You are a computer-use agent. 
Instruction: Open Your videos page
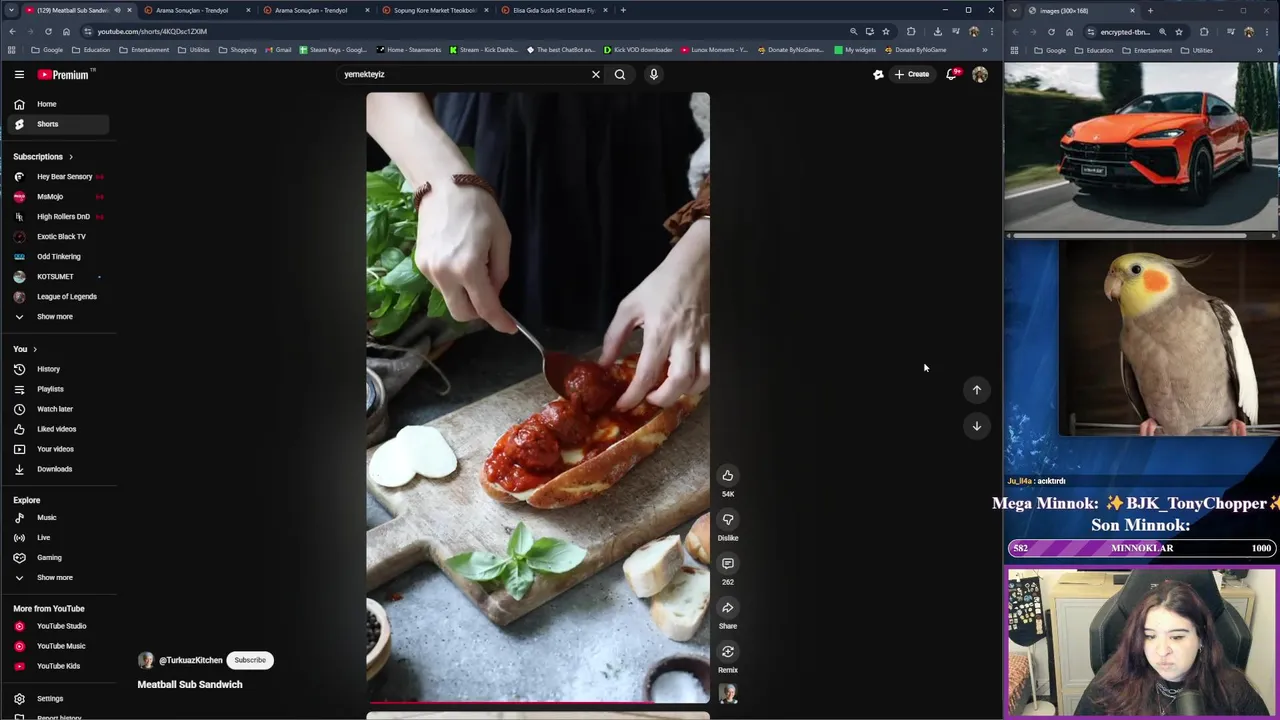[x=59, y=449]
